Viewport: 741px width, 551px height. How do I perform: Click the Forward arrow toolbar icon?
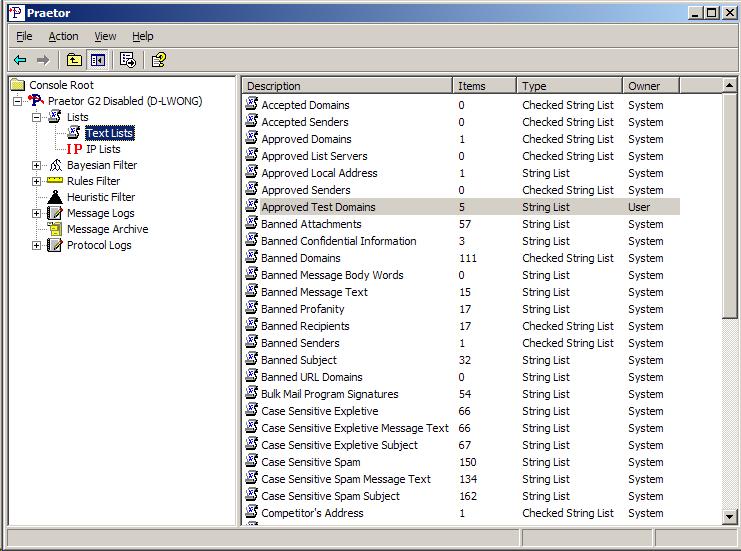[x=43, y=60]
